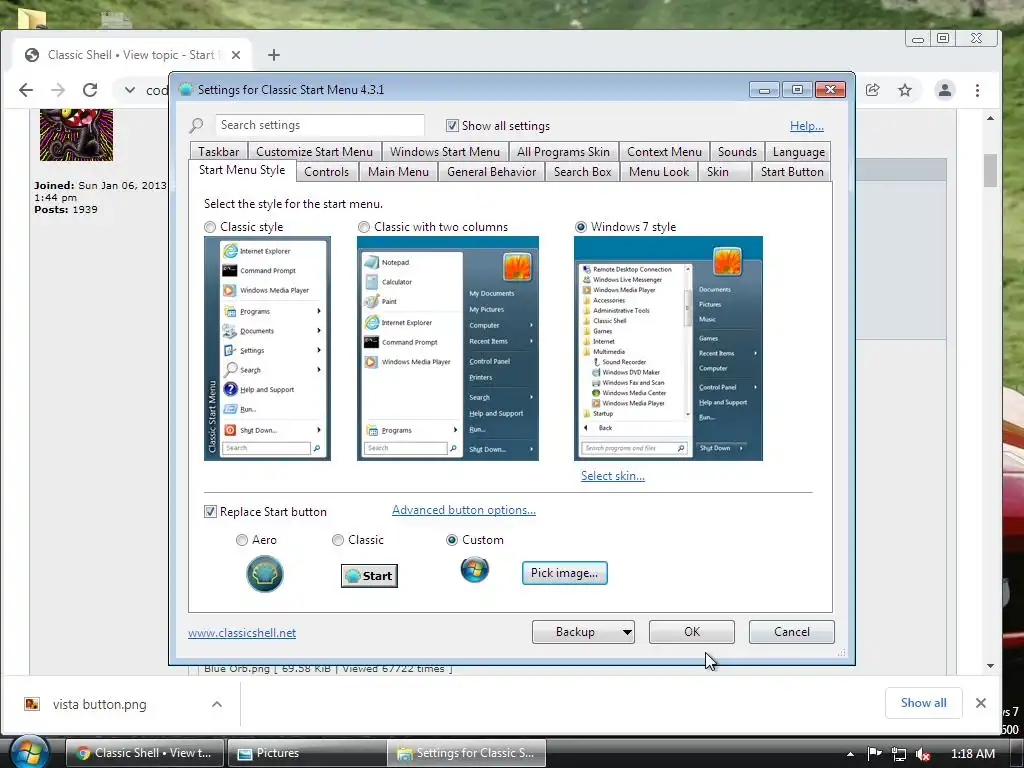Open the Main Menu tab

pyautogui.click(x=398, y=172)
